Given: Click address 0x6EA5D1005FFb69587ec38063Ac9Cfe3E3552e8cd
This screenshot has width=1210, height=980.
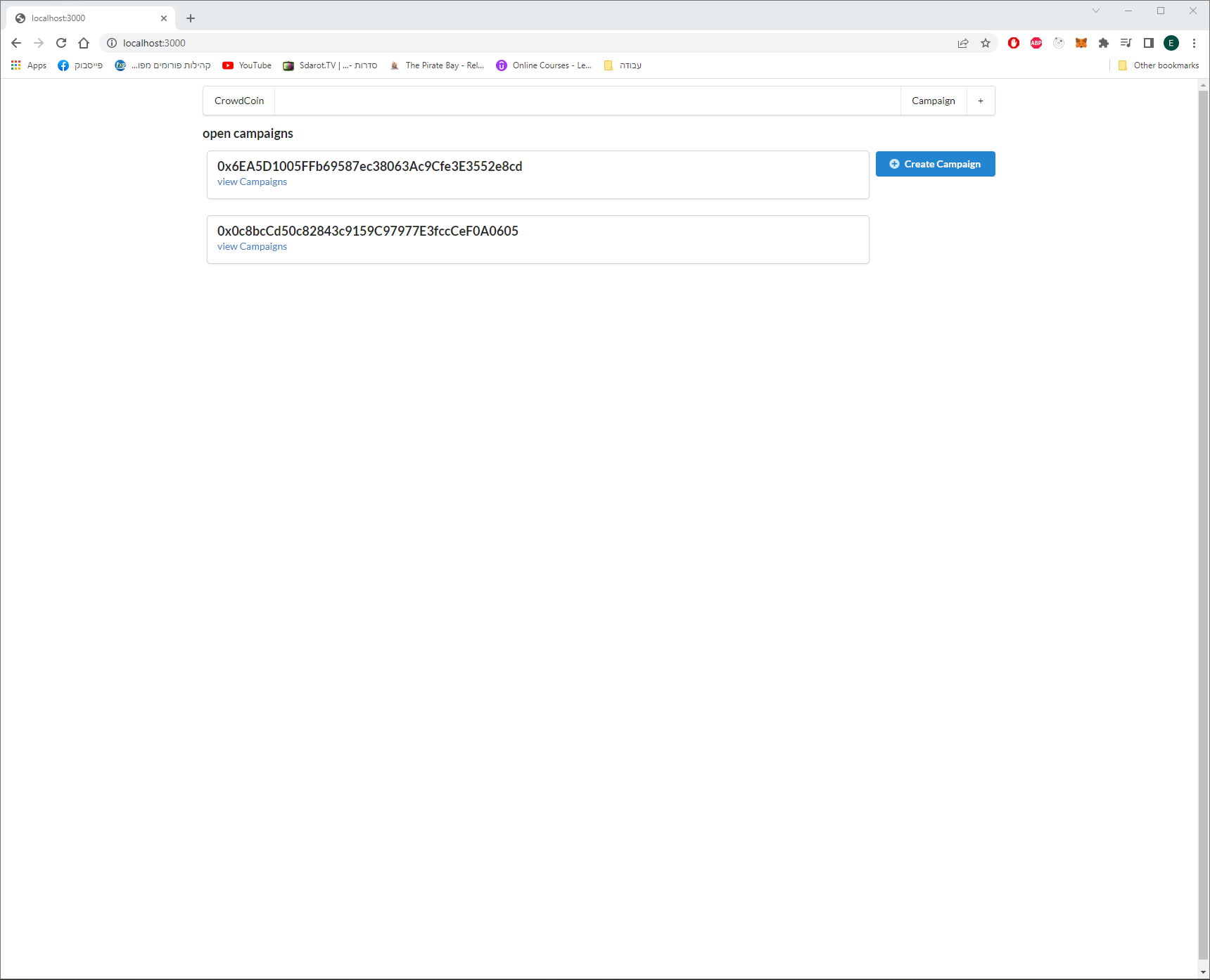Looking at the screenshot, I should click(369, 166).
